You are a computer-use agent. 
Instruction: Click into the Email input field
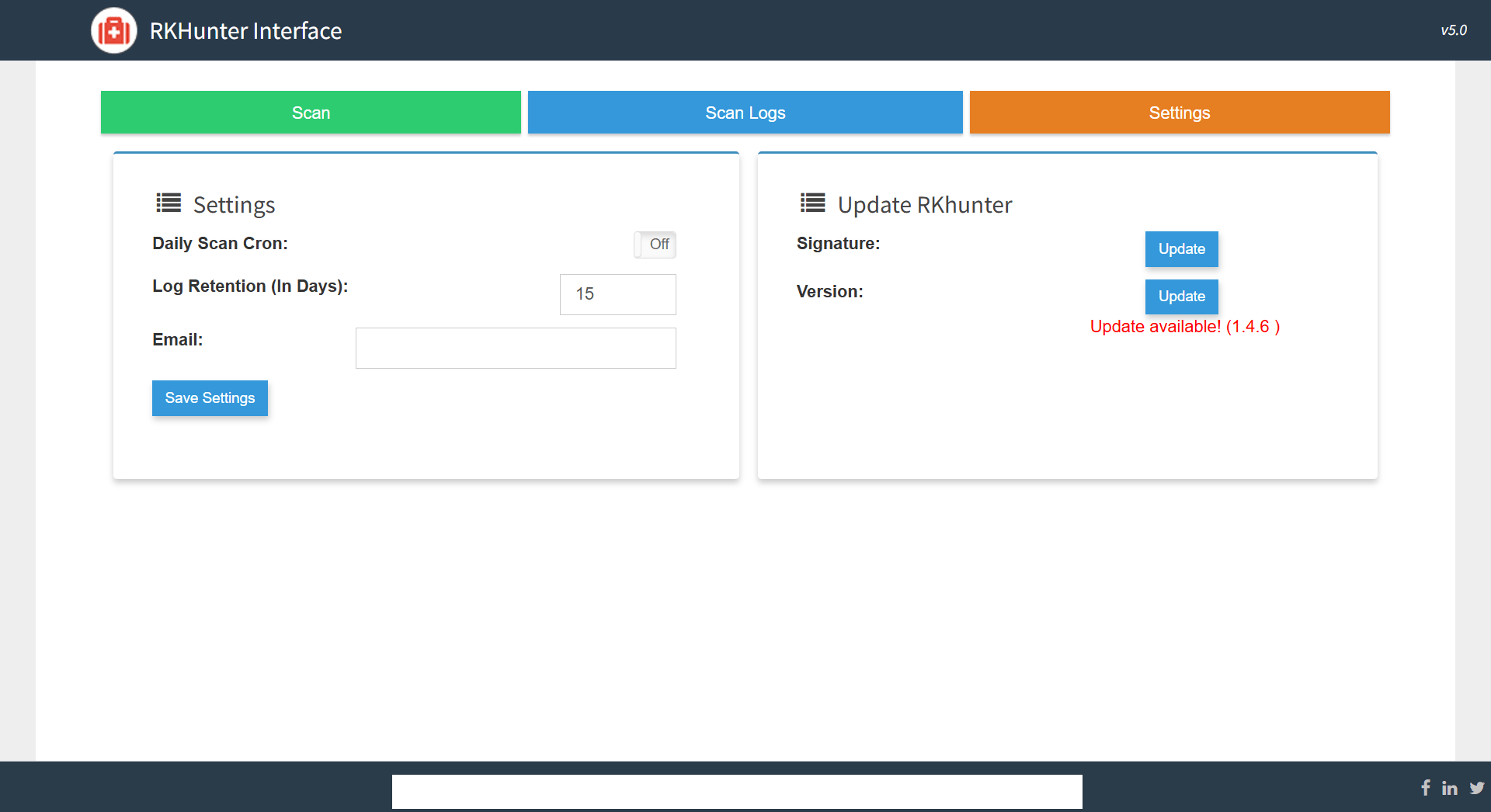point(516,348)
